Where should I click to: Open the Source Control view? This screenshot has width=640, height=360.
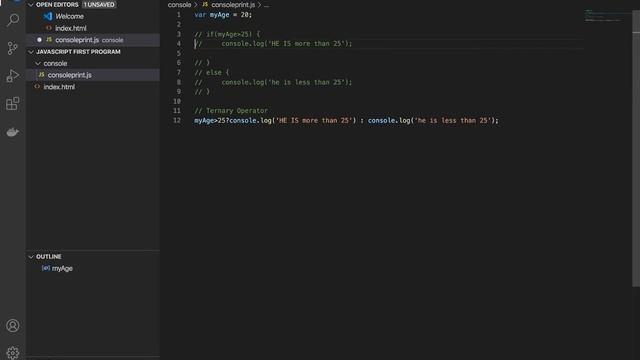click(13, 48)
